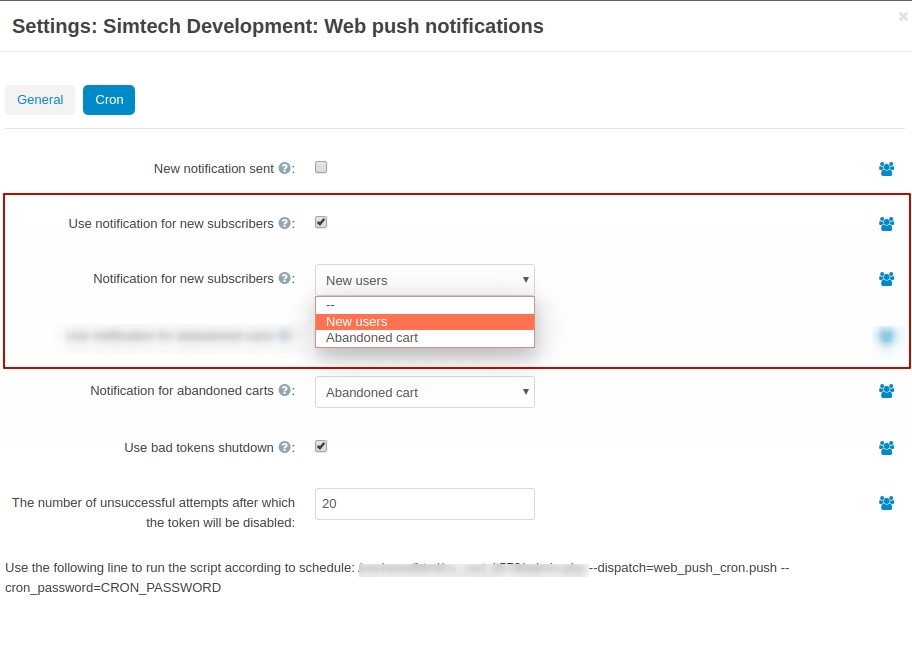Click users icon on unsuccessful attempts row
The height and width of the screenshot is (655, 912).
click(886, 503)
